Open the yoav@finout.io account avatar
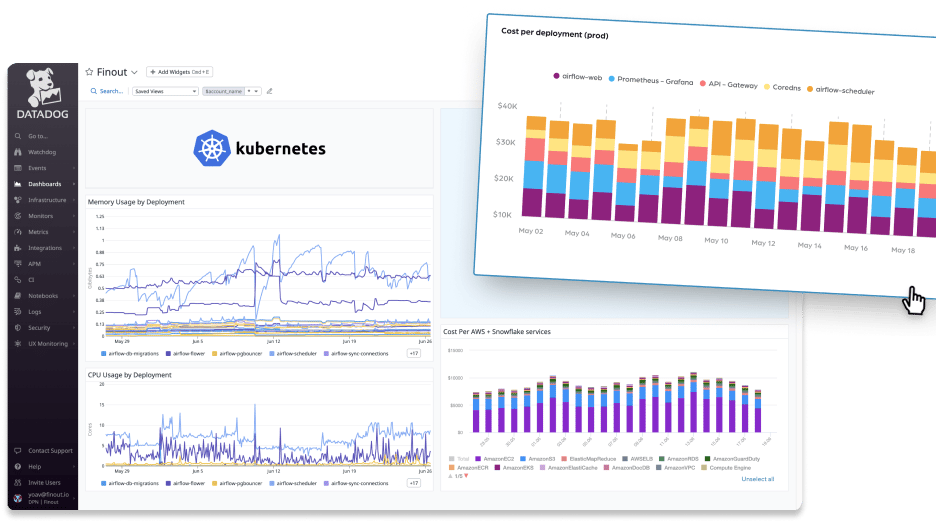Image resolution: width=936 pixels, height=524 pixels. coord(18,498)
